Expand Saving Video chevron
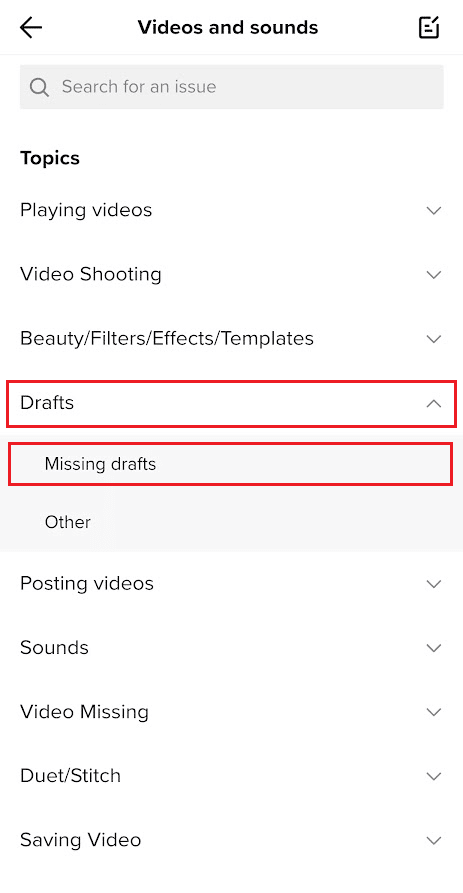 pyautogui.click(x=434, y=841)
